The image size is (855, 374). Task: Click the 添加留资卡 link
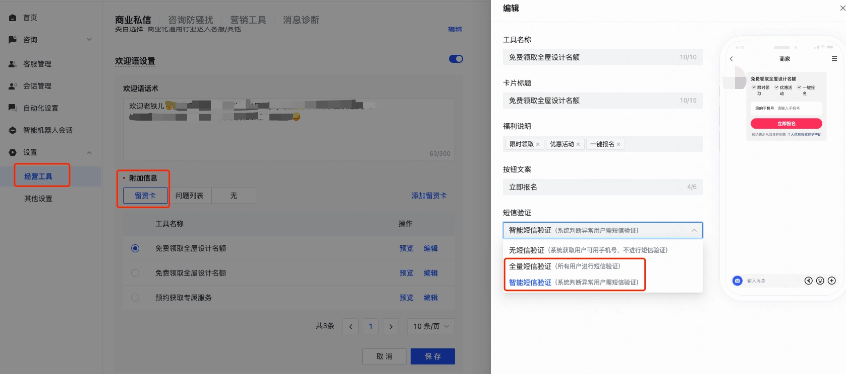pyautogui.click(x=429, y=196)
